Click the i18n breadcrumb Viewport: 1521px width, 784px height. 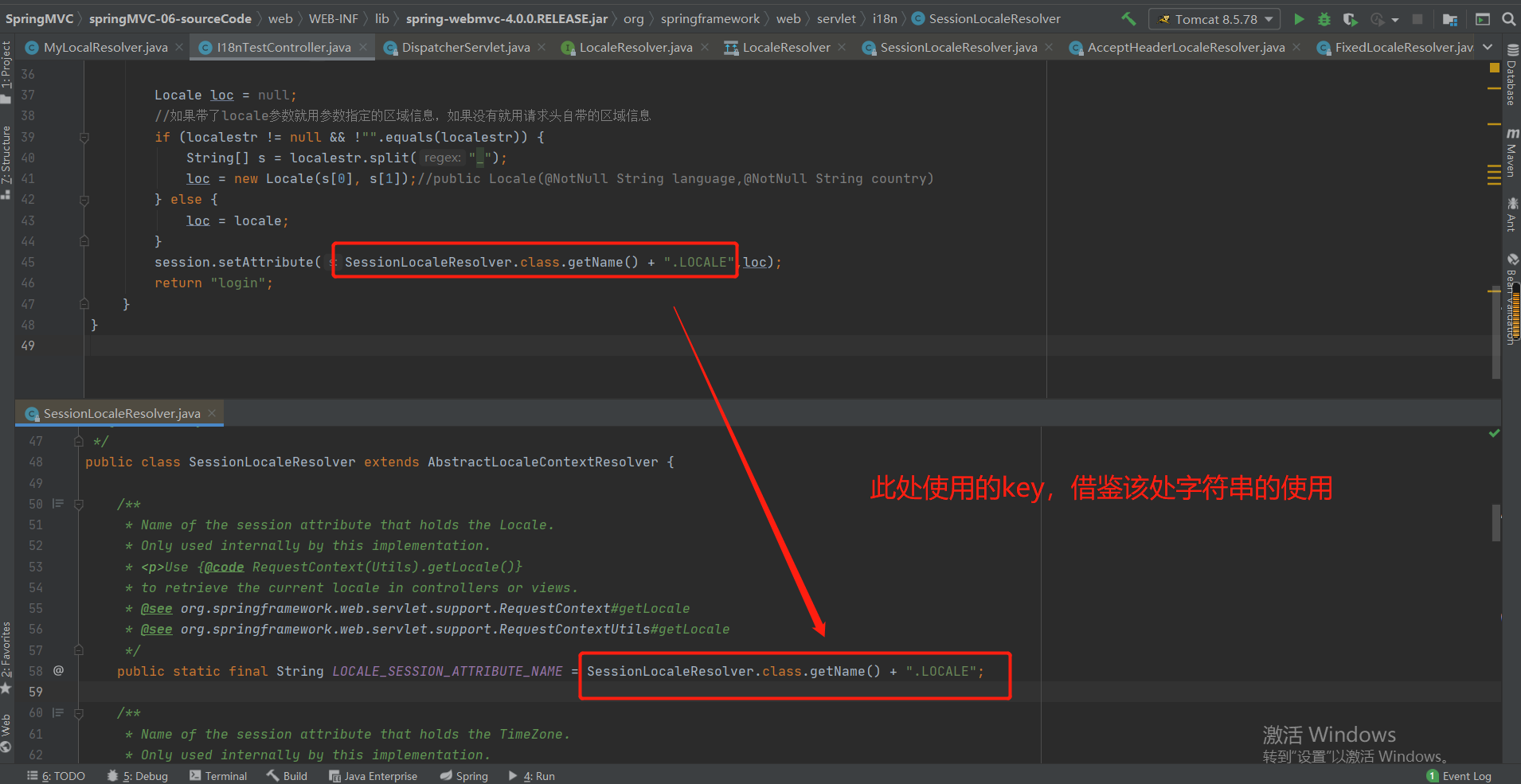884,18
